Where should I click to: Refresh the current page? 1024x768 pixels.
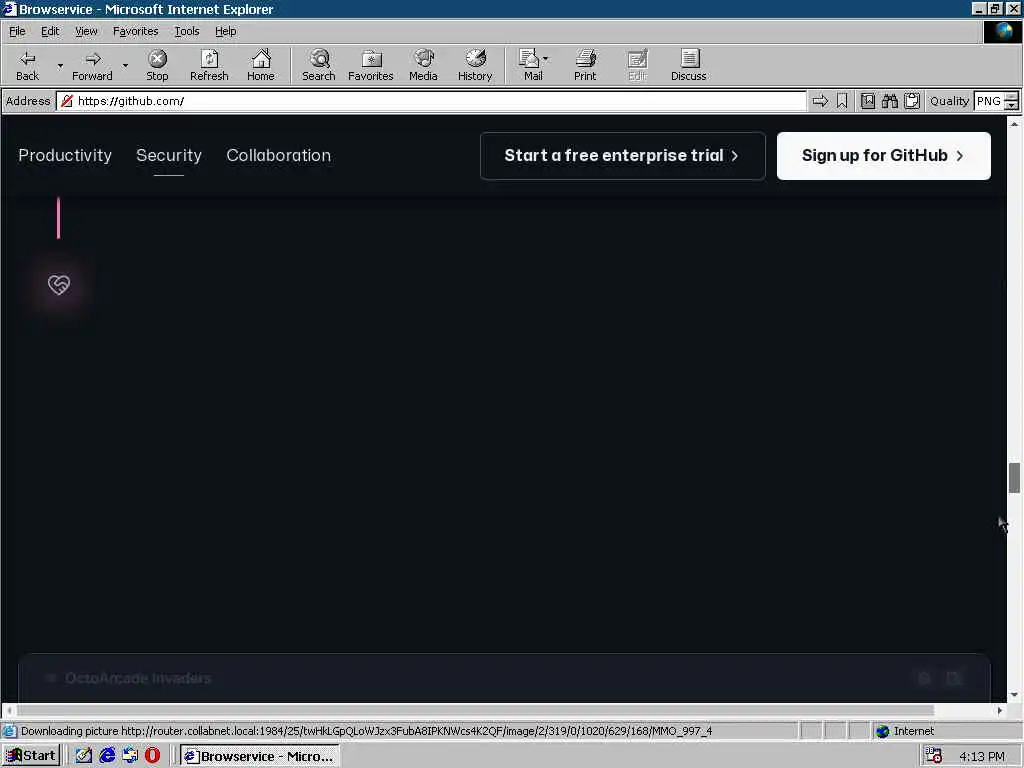click(209, 65)
